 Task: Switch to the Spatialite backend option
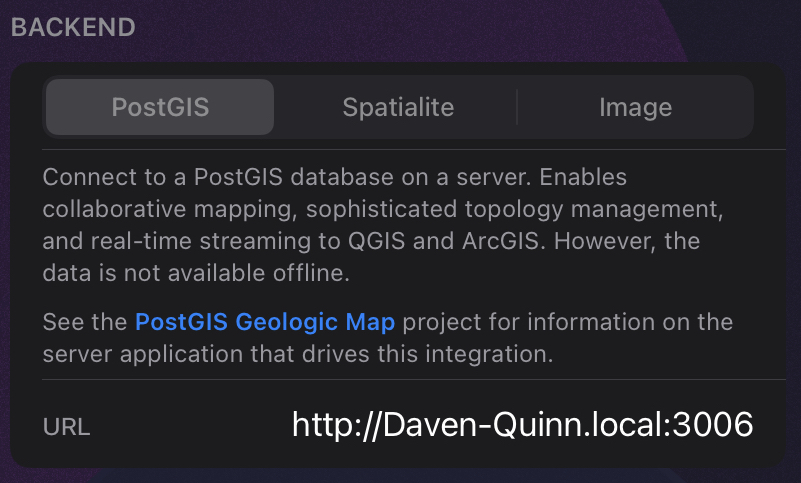click(398, 107)
